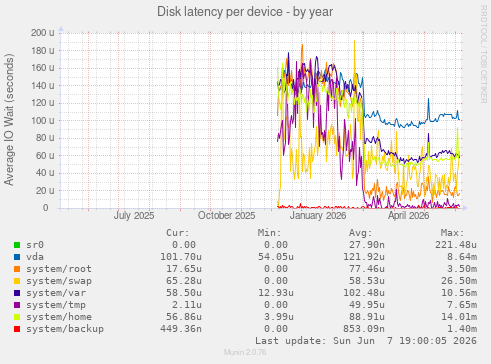Click system/root current value '17.65u'
The height and width of the screenshot is (364, 491).
click(x=184, y=269)
